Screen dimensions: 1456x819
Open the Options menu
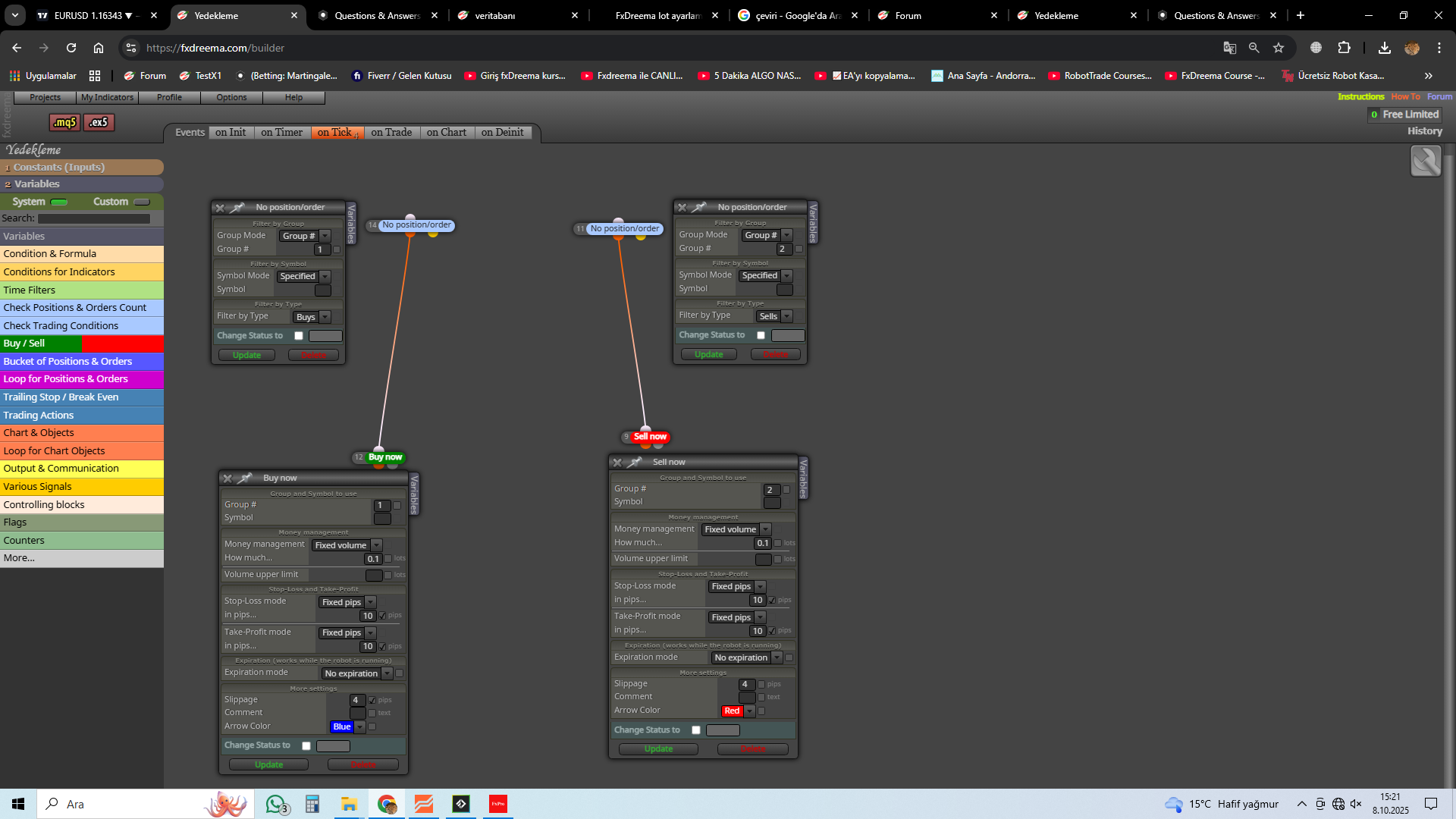[x=231, y=97]
